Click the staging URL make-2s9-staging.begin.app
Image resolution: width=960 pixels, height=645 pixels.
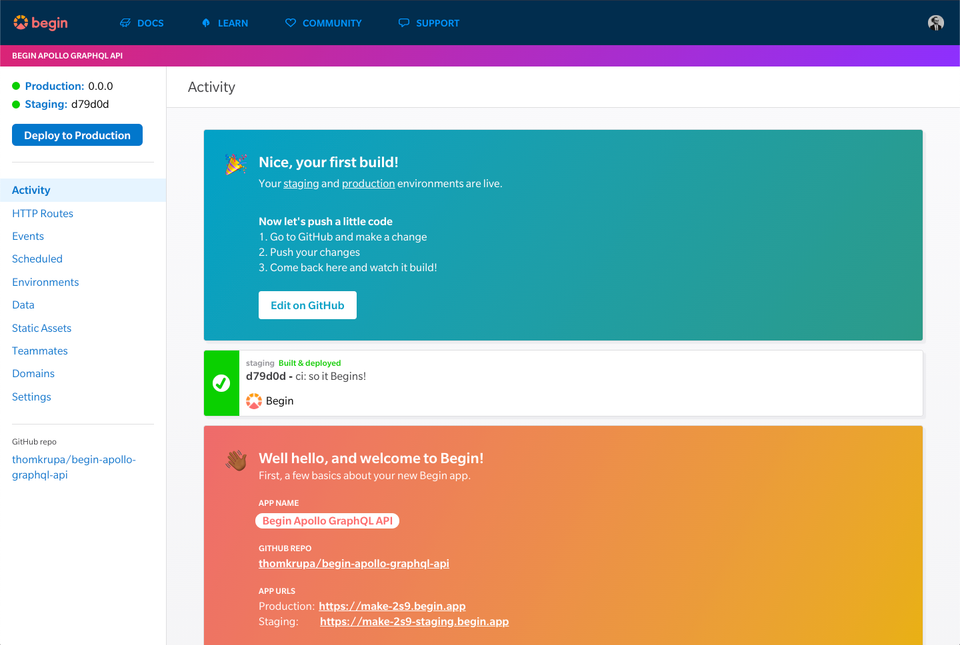click(x=414, y=621)
